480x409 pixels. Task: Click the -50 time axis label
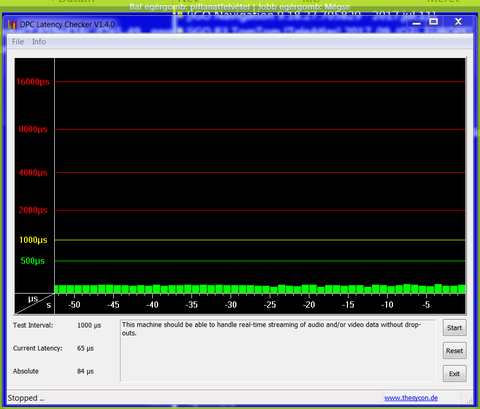click(x=74, y=305)
